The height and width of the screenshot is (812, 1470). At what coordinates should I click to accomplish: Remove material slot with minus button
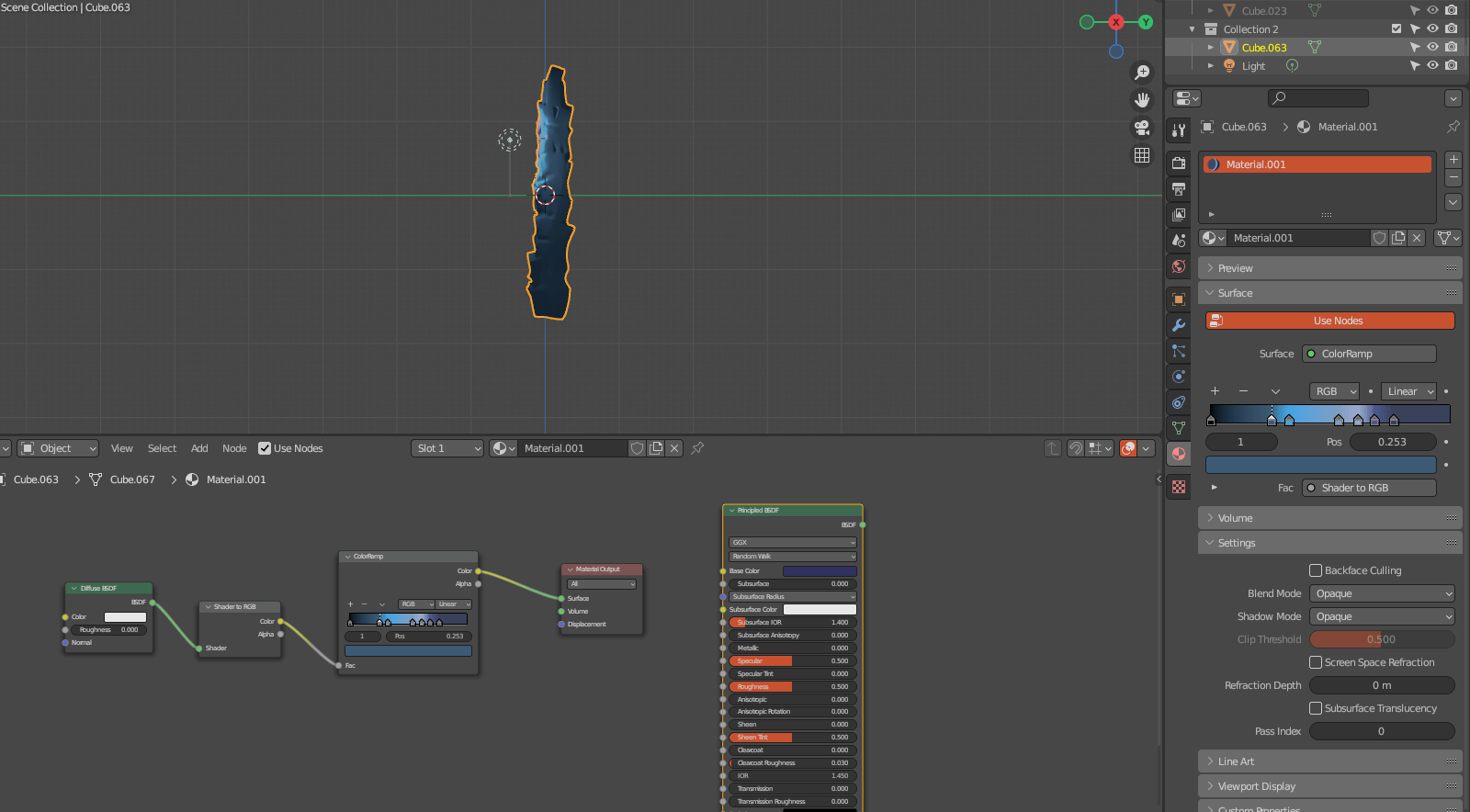[x=1453, y=177]
